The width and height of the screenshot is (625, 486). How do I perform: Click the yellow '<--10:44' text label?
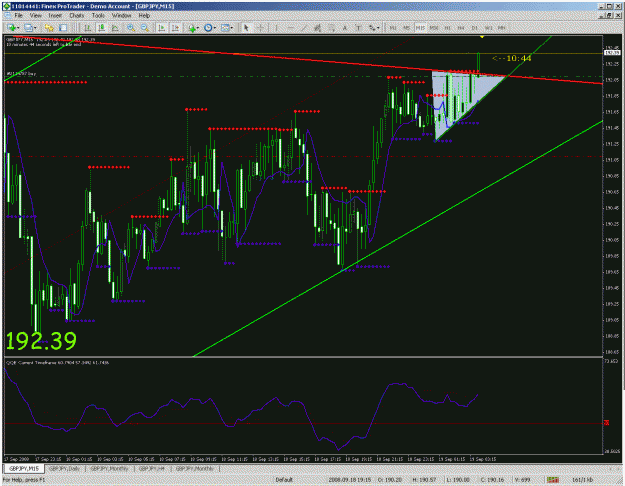click(x=512, y=59)
